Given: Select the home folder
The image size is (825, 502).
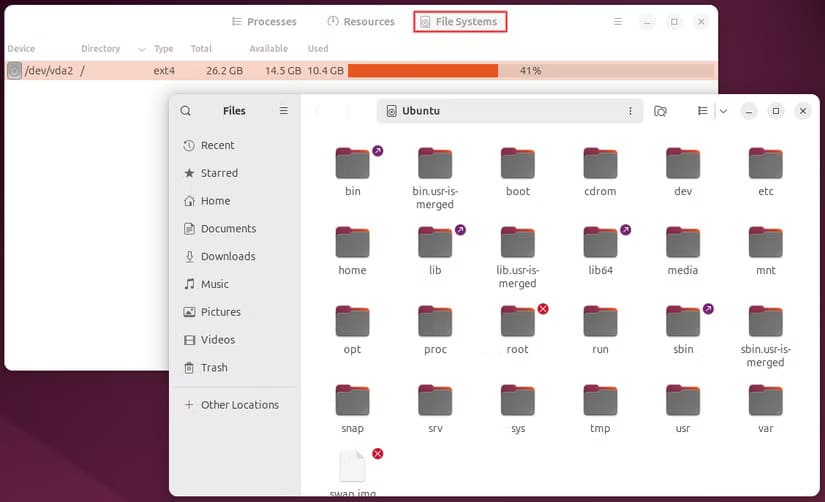Looking at the screenshot, I should pos(352,243).
